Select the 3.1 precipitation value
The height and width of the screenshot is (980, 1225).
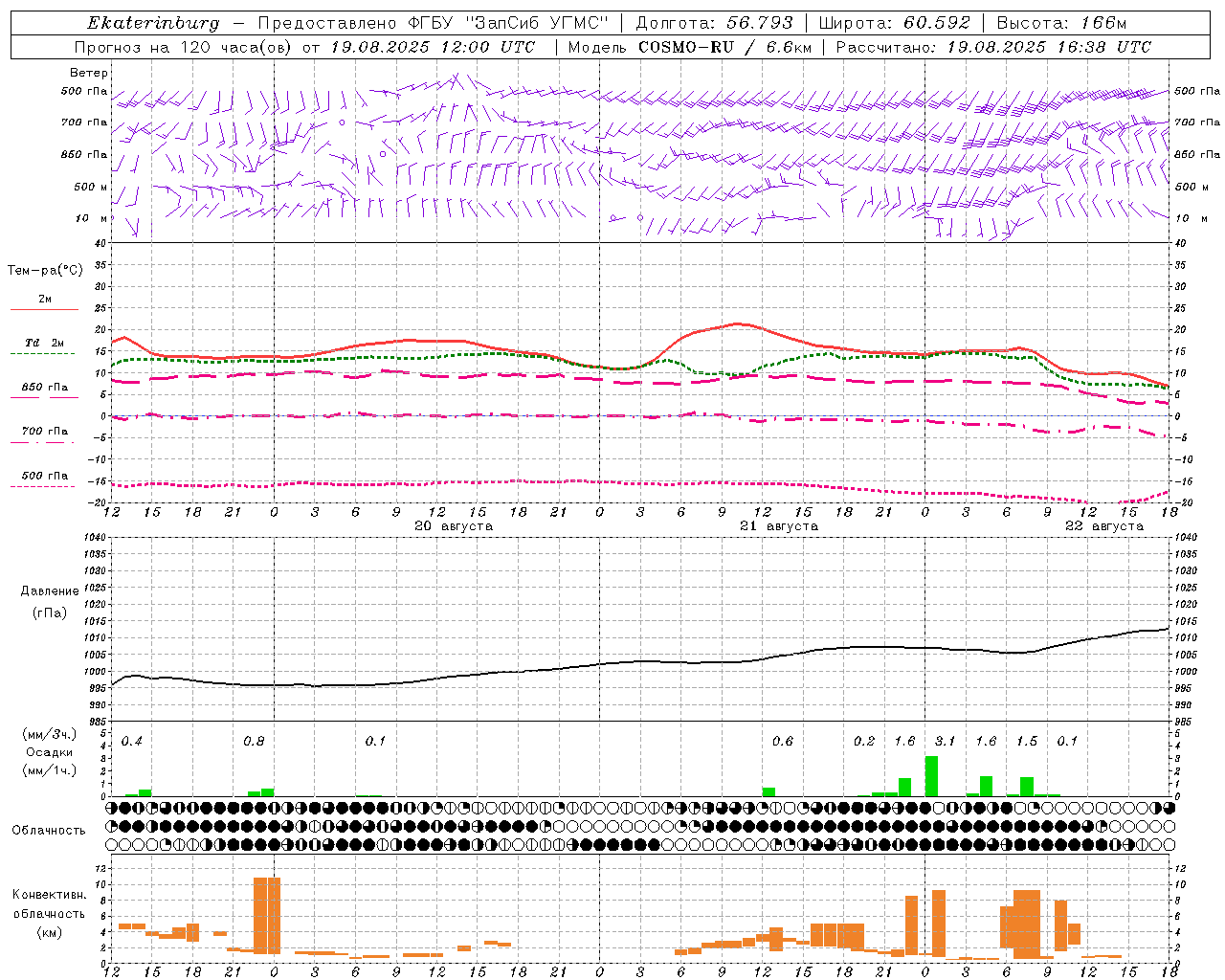tap(946, 742)
